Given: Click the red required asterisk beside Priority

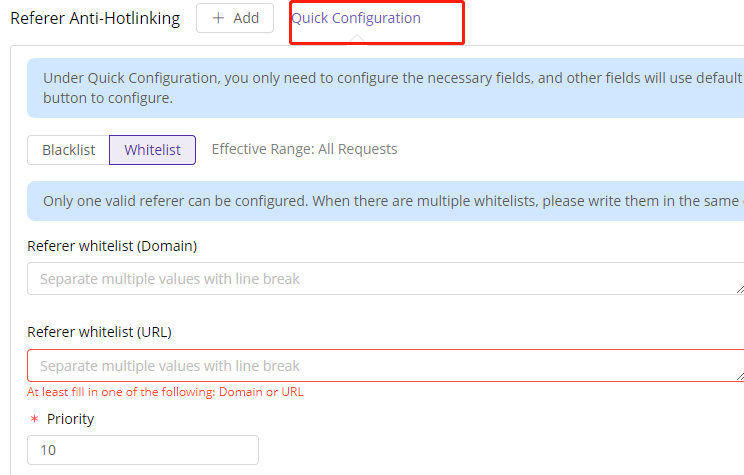Looking at the screenshot, I should click(x=34, y=419).
